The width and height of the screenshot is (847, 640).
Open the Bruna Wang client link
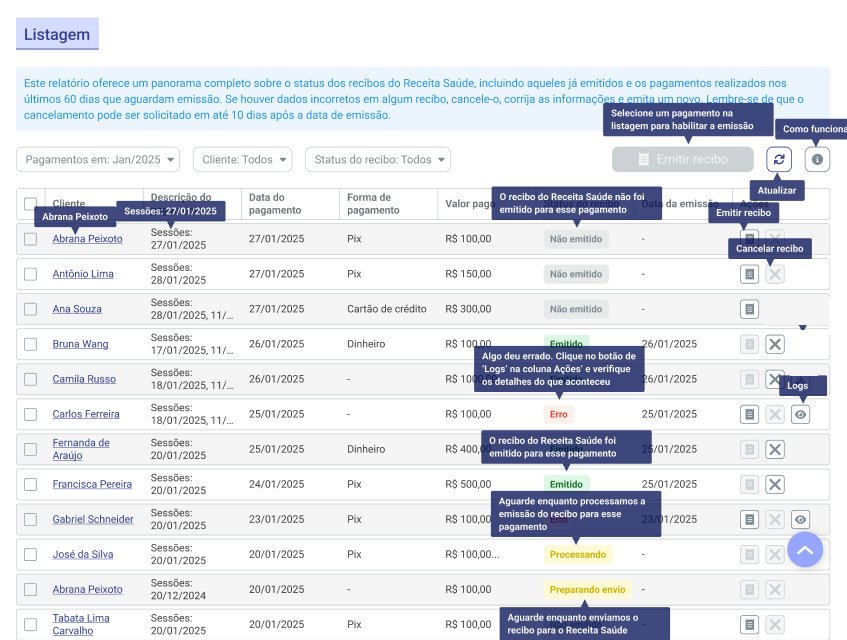tap(80, 344)
